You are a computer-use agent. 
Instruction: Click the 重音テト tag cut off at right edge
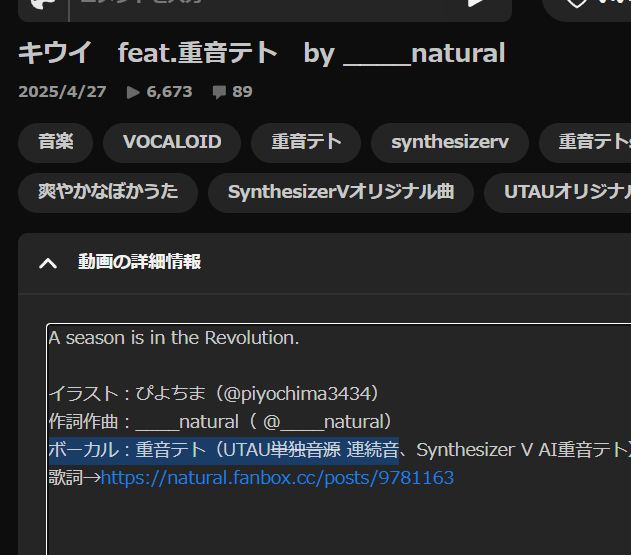pyautogui.click(x=585, y=142)
